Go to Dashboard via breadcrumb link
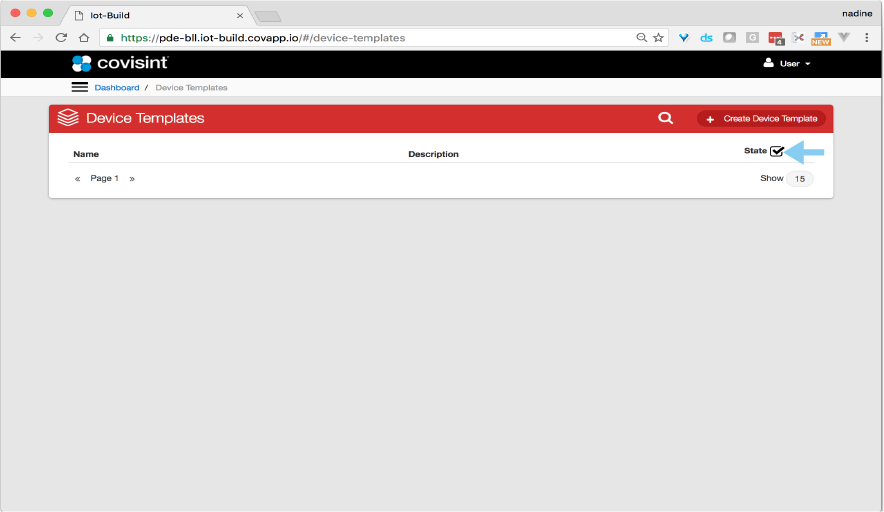 (117, 88)
